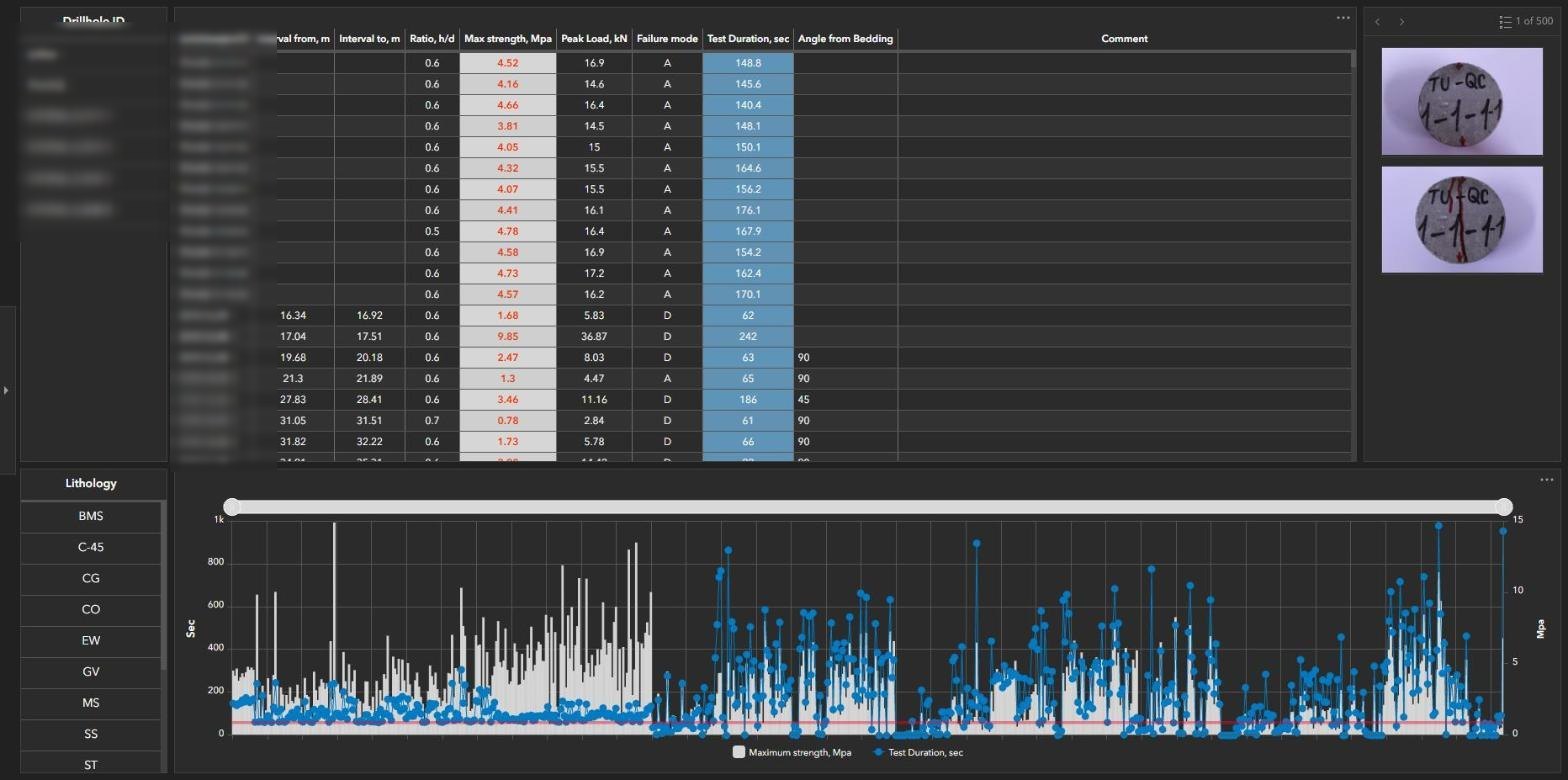Select the CO lithology option
Viewport: 1568px width, 780px height.
pos(91,609)
